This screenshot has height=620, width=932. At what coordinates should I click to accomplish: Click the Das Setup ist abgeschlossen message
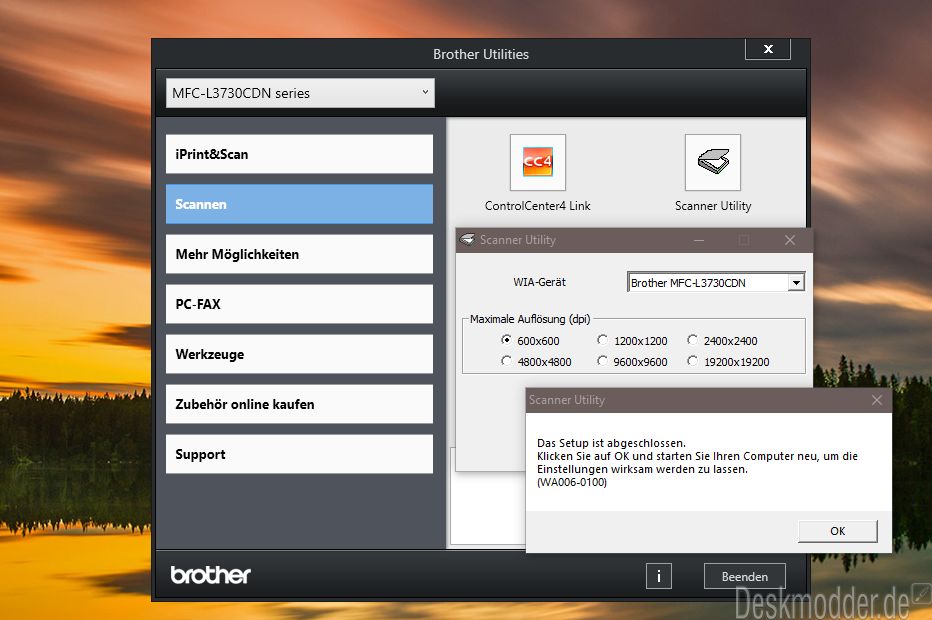611,443
